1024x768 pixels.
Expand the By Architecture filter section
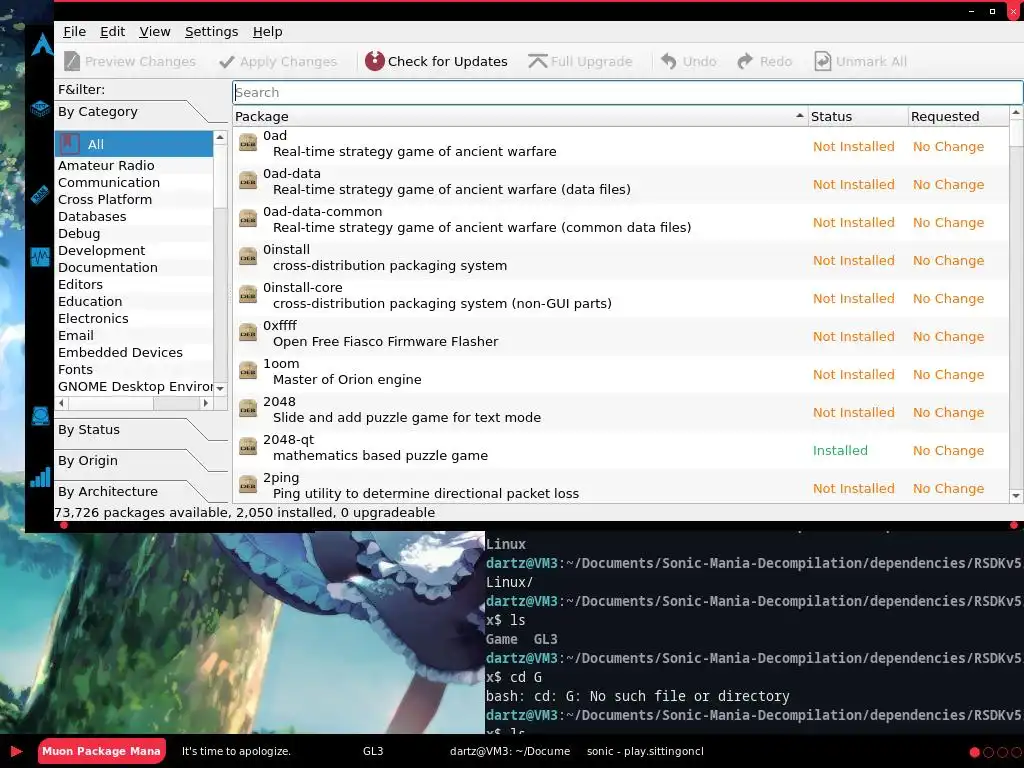(140, 491)
